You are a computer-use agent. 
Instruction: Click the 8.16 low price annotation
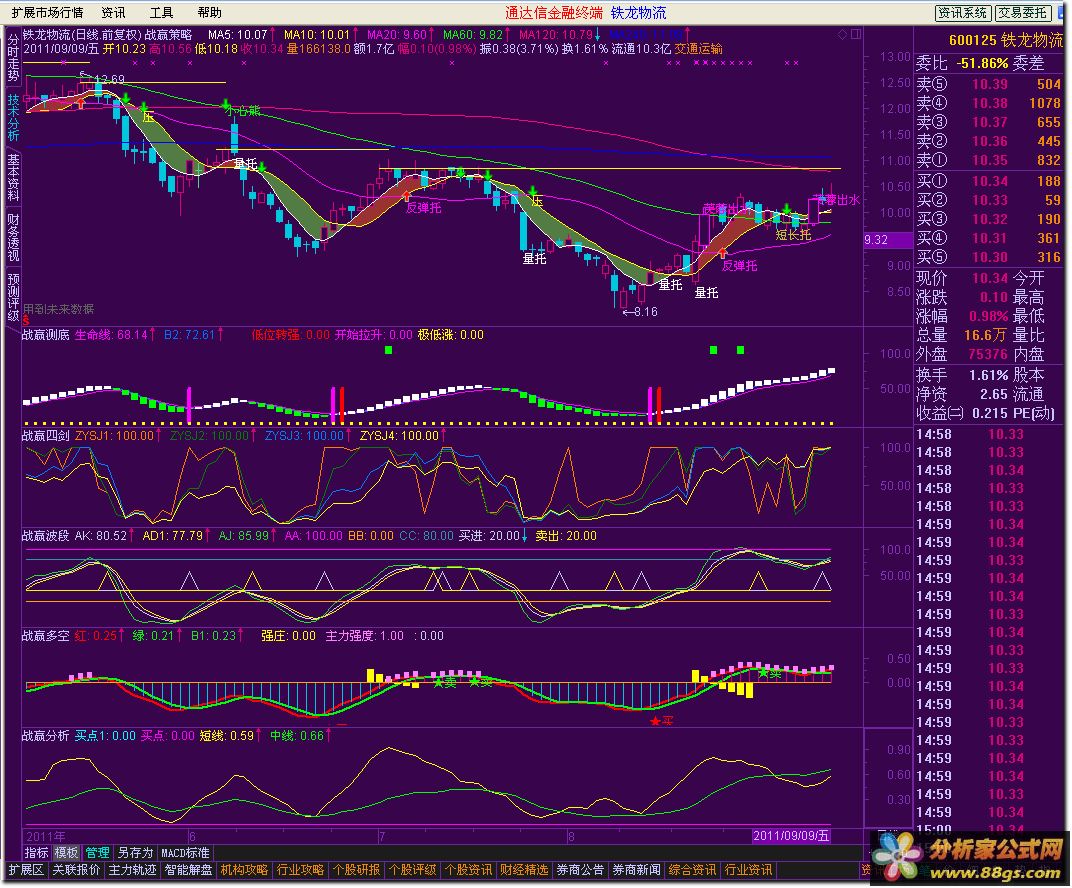coord(641,312)
